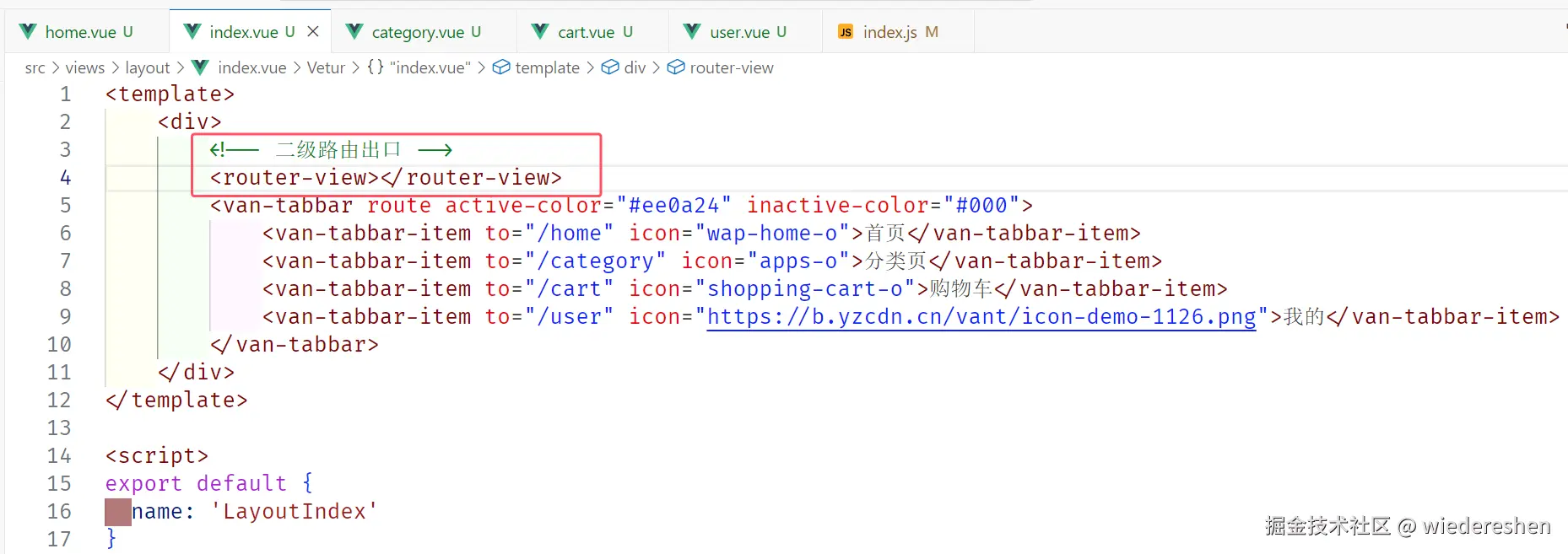This screenshot has height=554, width=1568.
Task: Click the JS icon on index.js tab
Action: (845, 32)
